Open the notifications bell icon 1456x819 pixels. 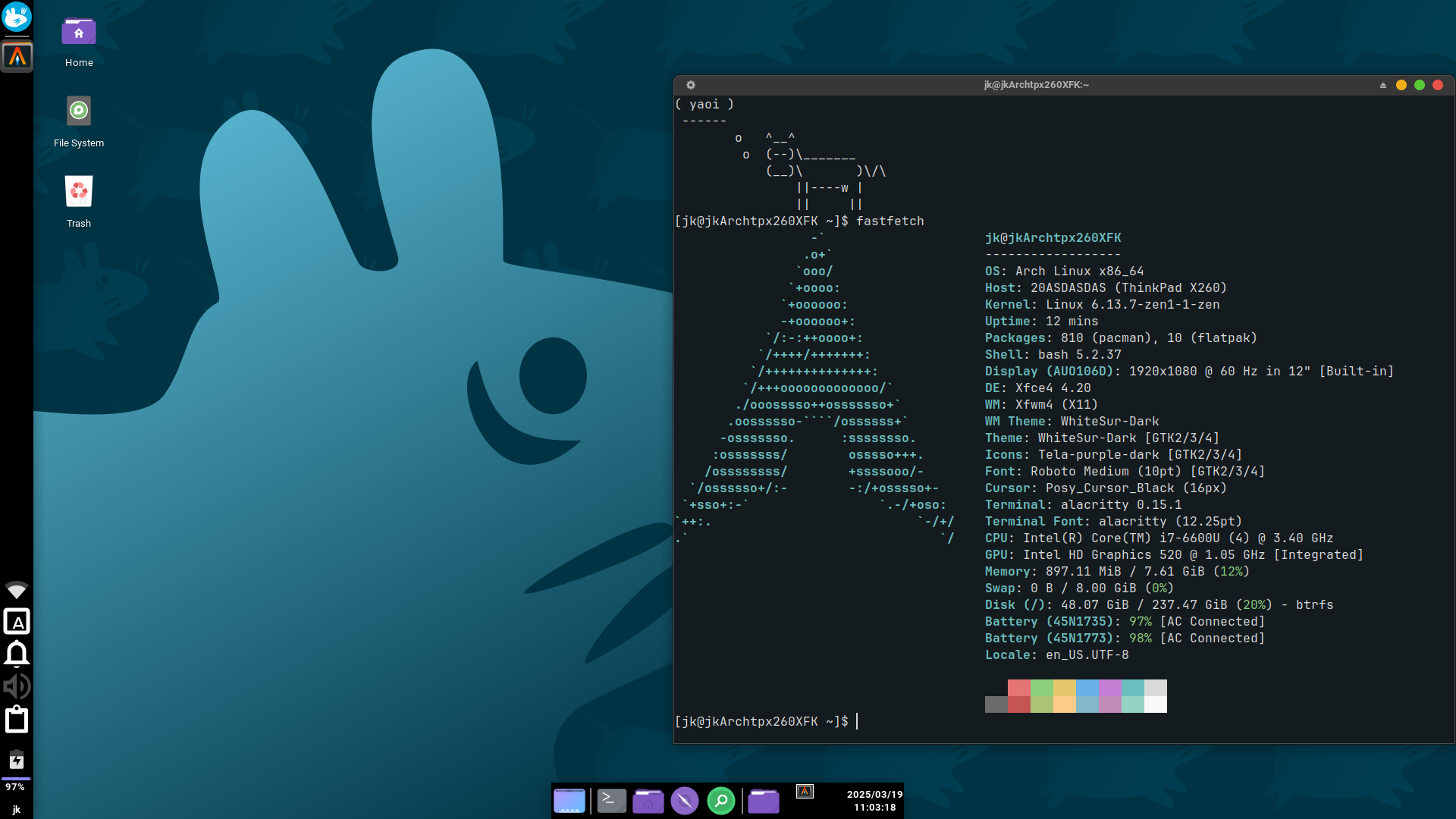tap(17, 654)
